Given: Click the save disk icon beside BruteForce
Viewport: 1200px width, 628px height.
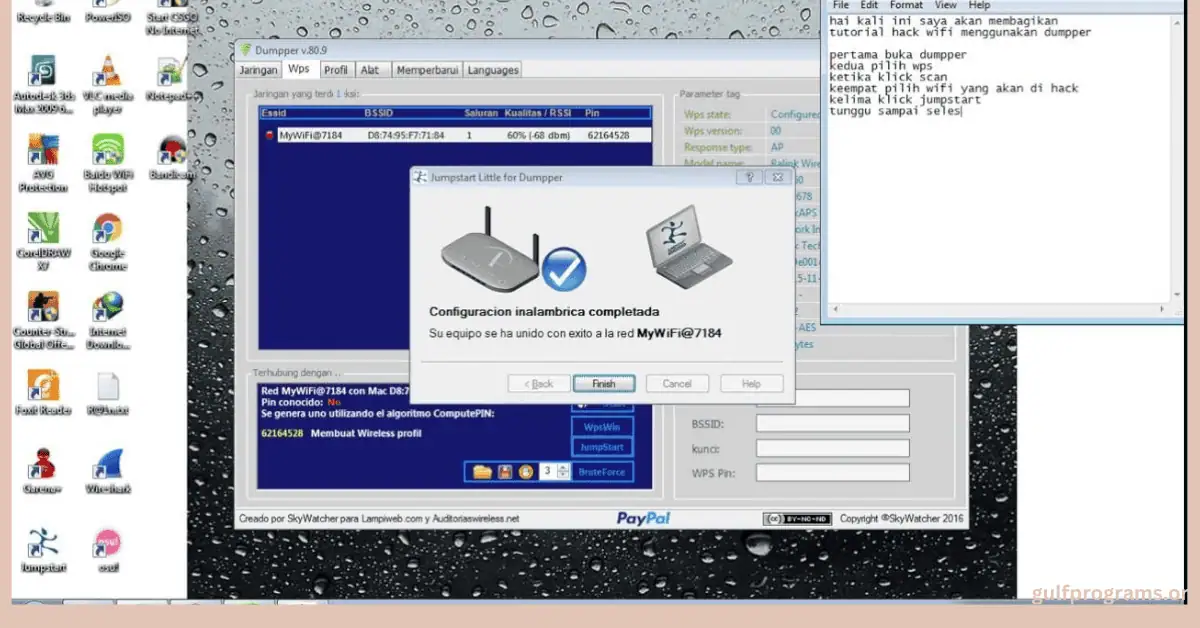Looking at the screenshot, I should tap(505, 471).
